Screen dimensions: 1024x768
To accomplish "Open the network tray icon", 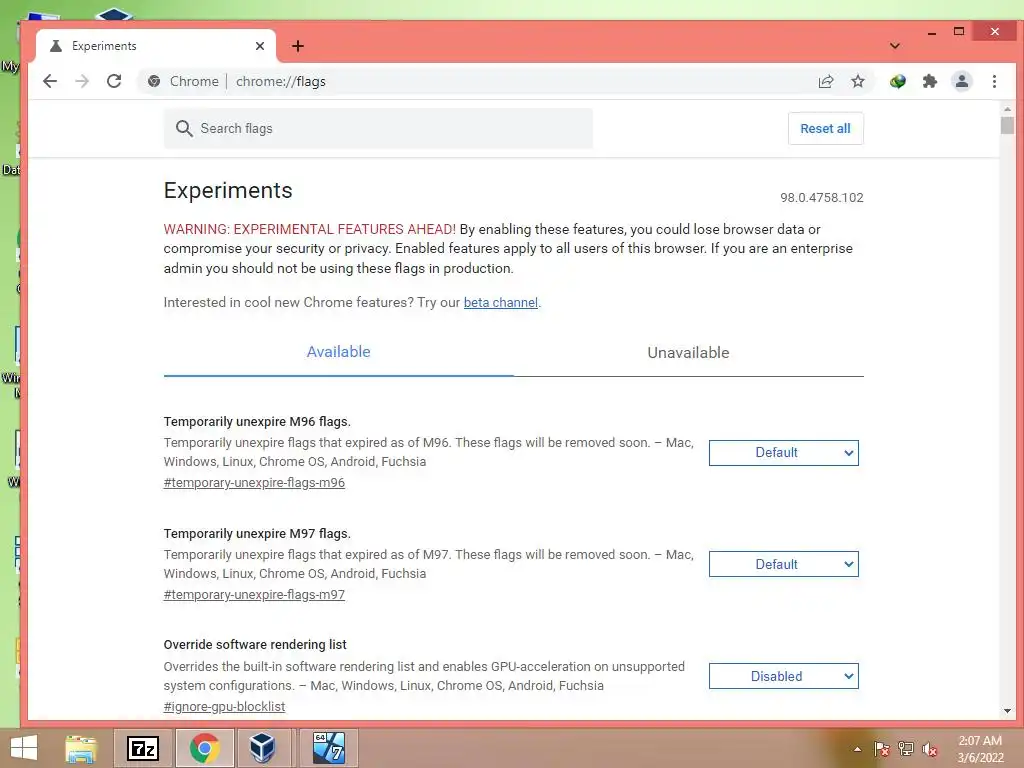I will pos(906,749).
